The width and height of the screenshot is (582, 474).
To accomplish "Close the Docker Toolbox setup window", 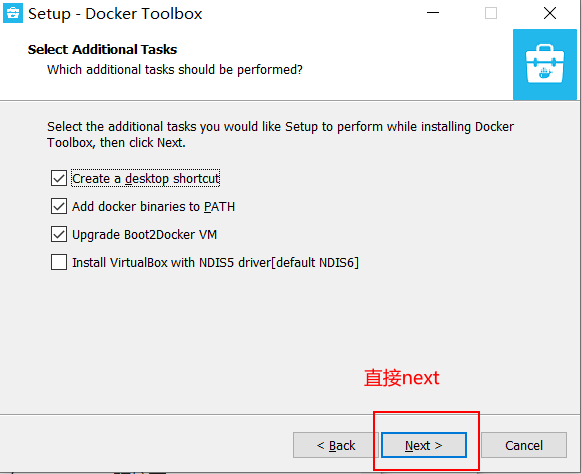I will (x=550, y=13).
